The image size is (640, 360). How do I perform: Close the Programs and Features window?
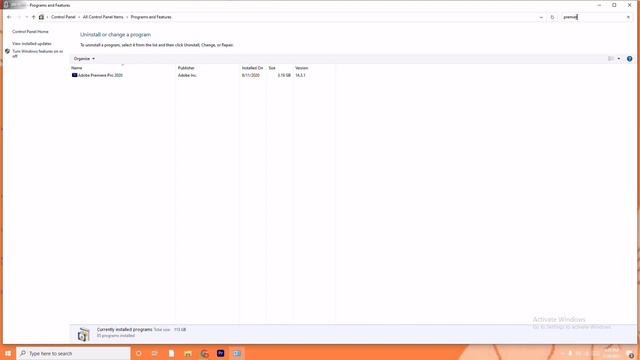(629, 5)
